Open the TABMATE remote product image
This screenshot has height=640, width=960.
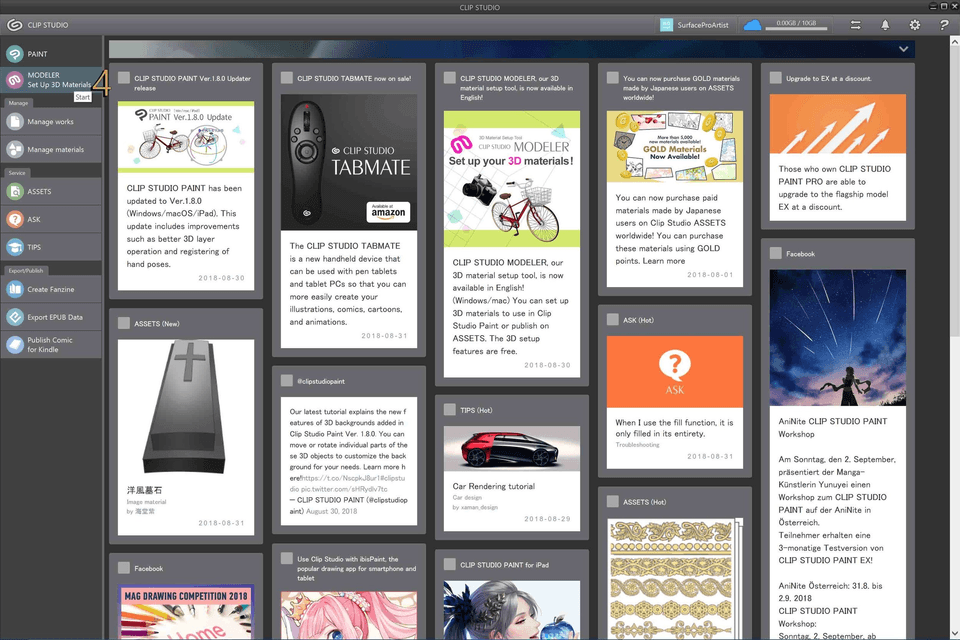349,162
